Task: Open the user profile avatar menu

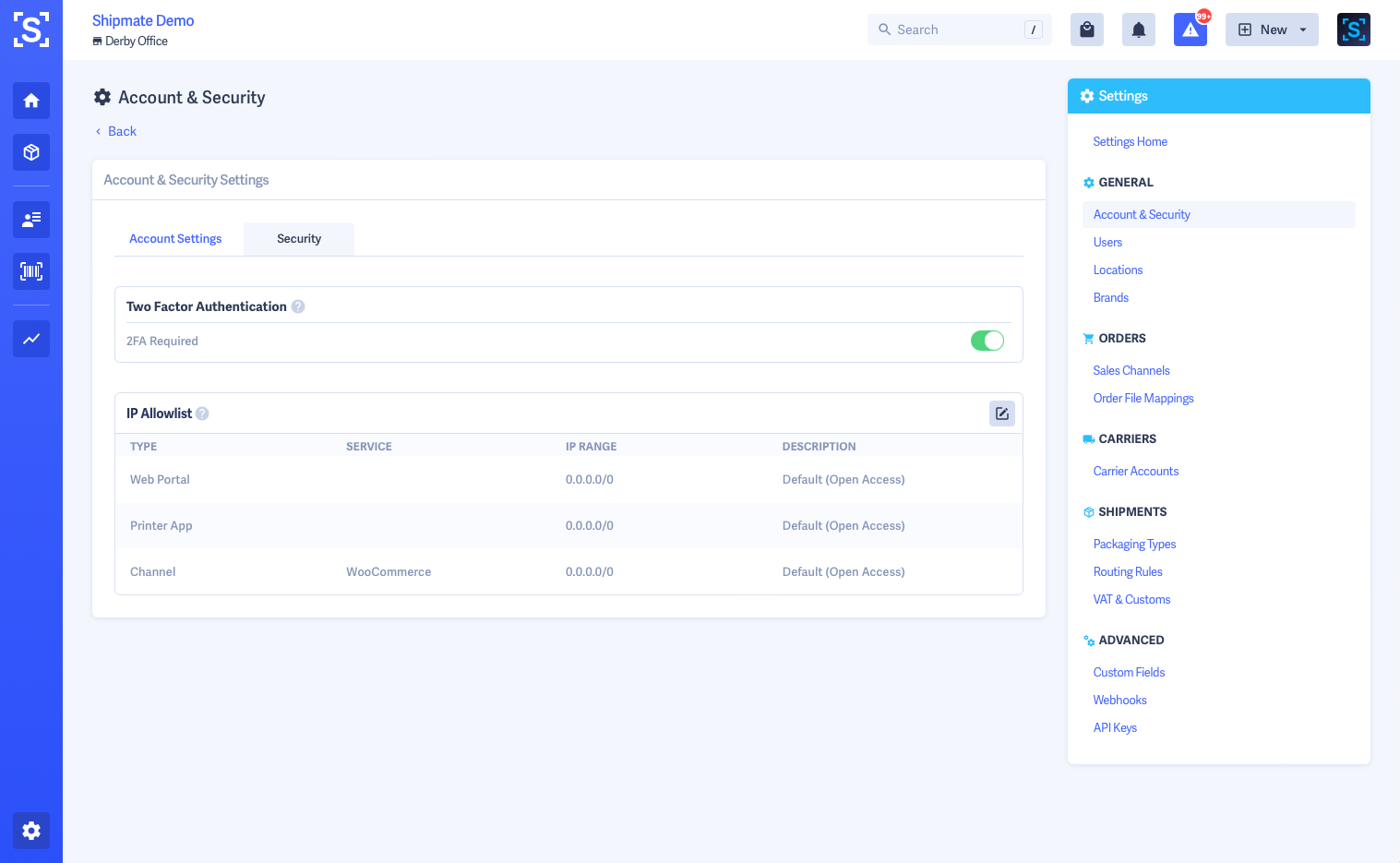Action: (1353, 30)
